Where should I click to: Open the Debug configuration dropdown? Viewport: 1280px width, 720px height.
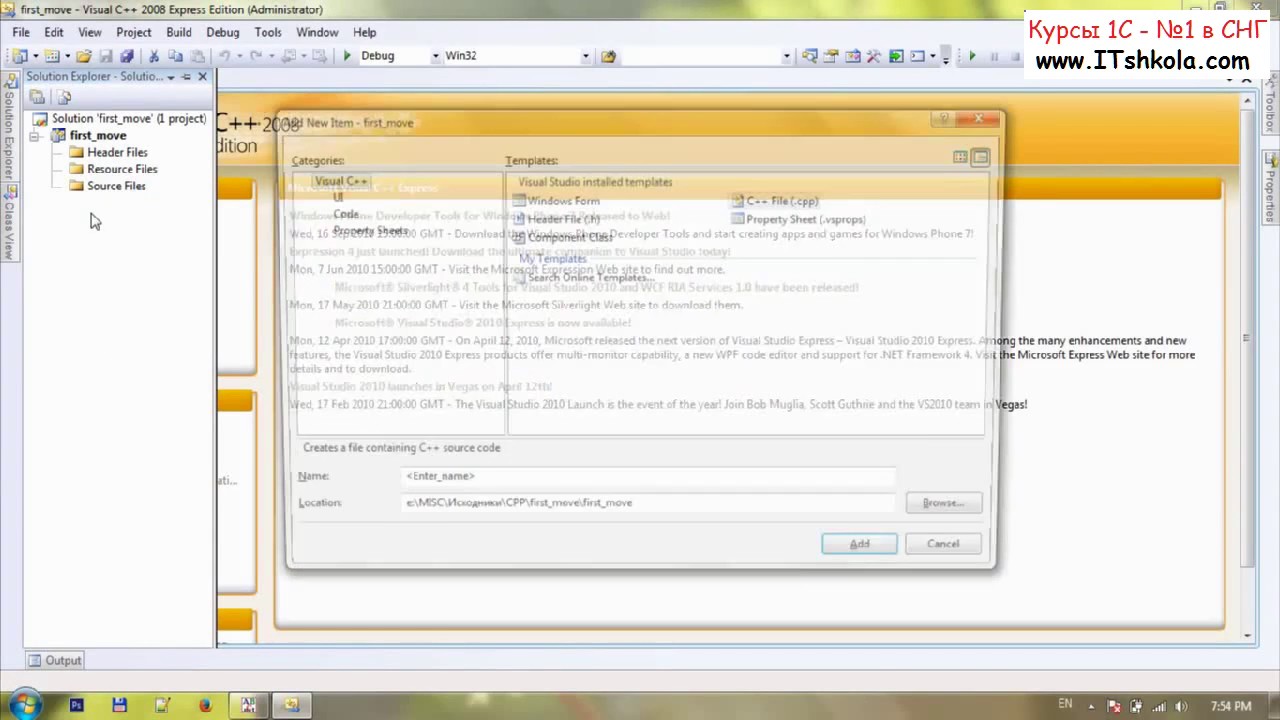[x=435, y=56]
